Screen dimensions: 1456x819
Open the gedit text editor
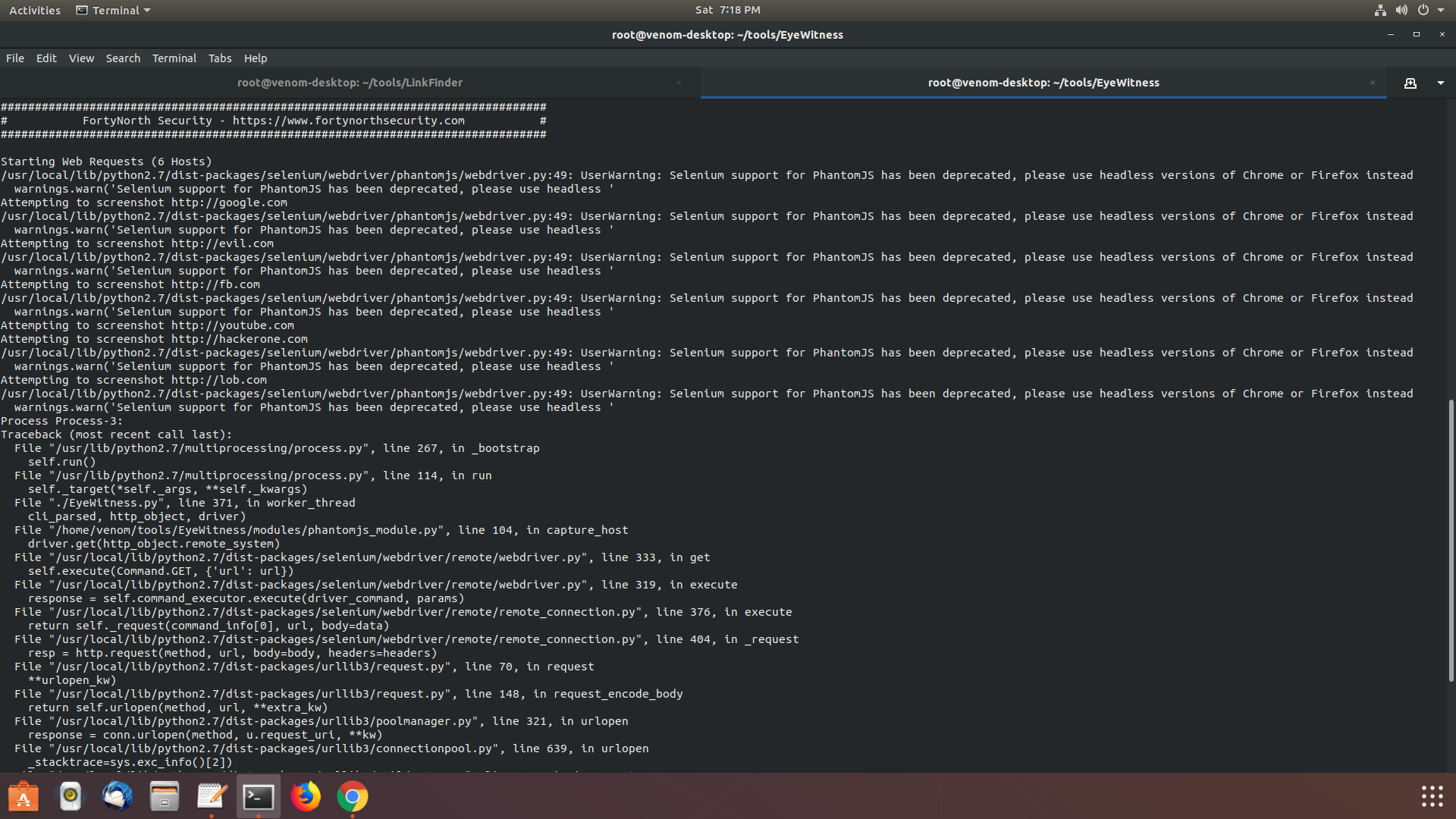tap(211, 796)
